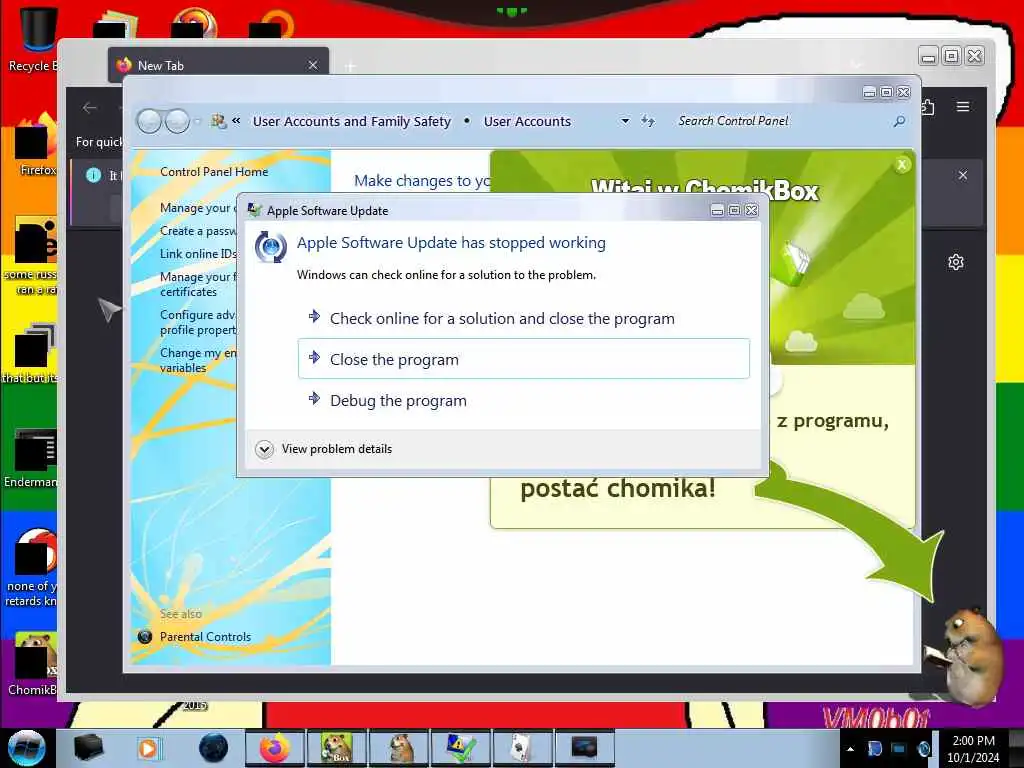The height and width of the screenshot is (768, 1024).
Task: Choose "Close the program" option
Action: 523,359
